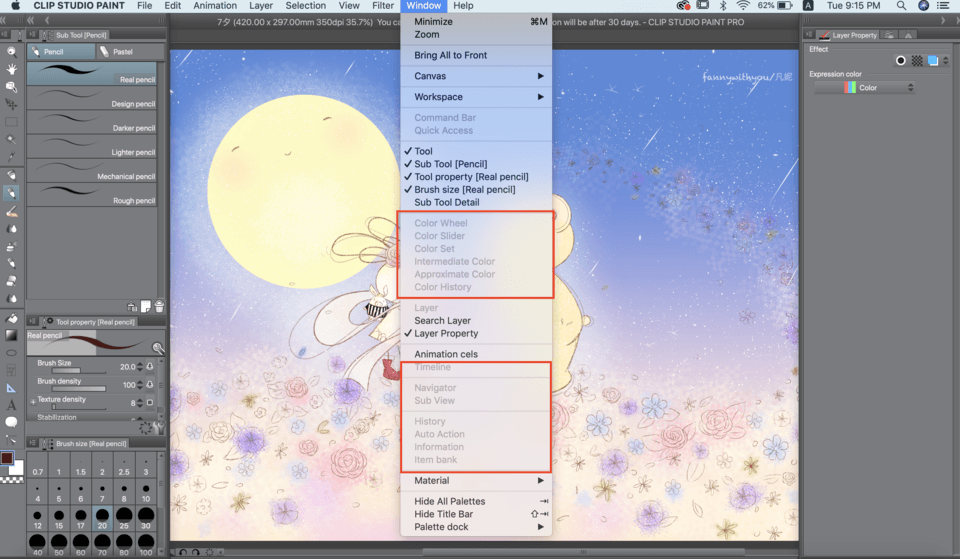Open sub tool detail wrench icon
960x559 pixels.
tap(159, 428)
